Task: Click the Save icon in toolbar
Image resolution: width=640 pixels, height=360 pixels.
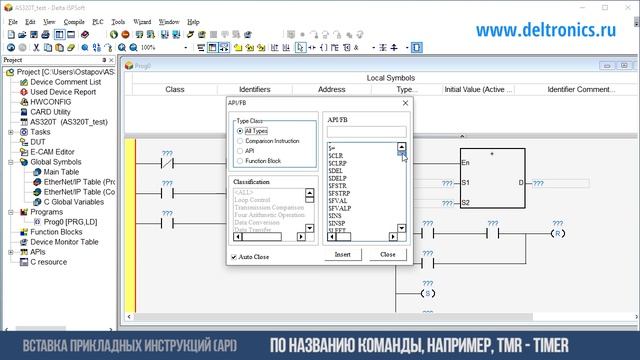Action: point(34,35)
